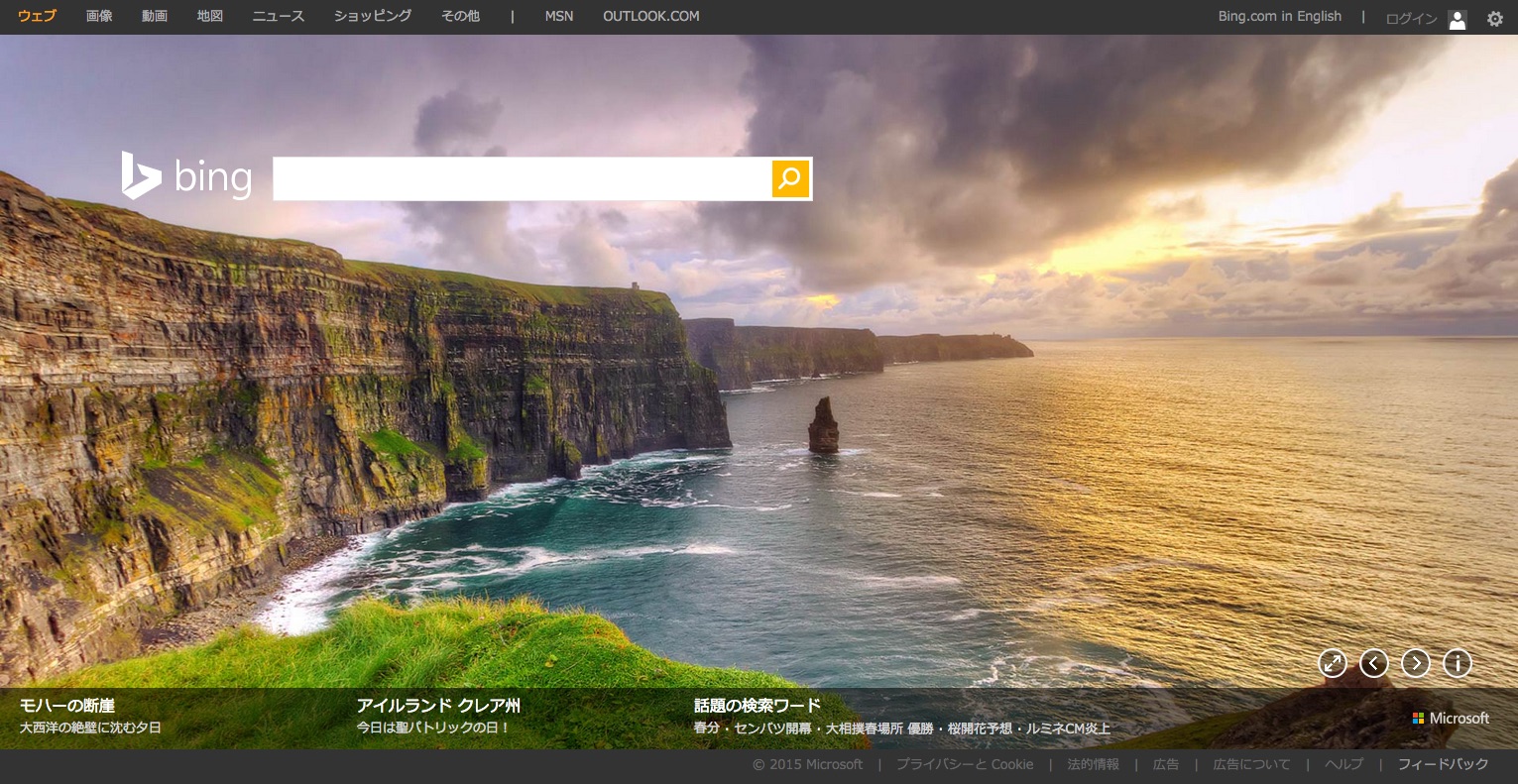The width and height of the screenshot is (1518, 784).
Task: Click inside the Bing search box
Action: (x=522, y=178)
